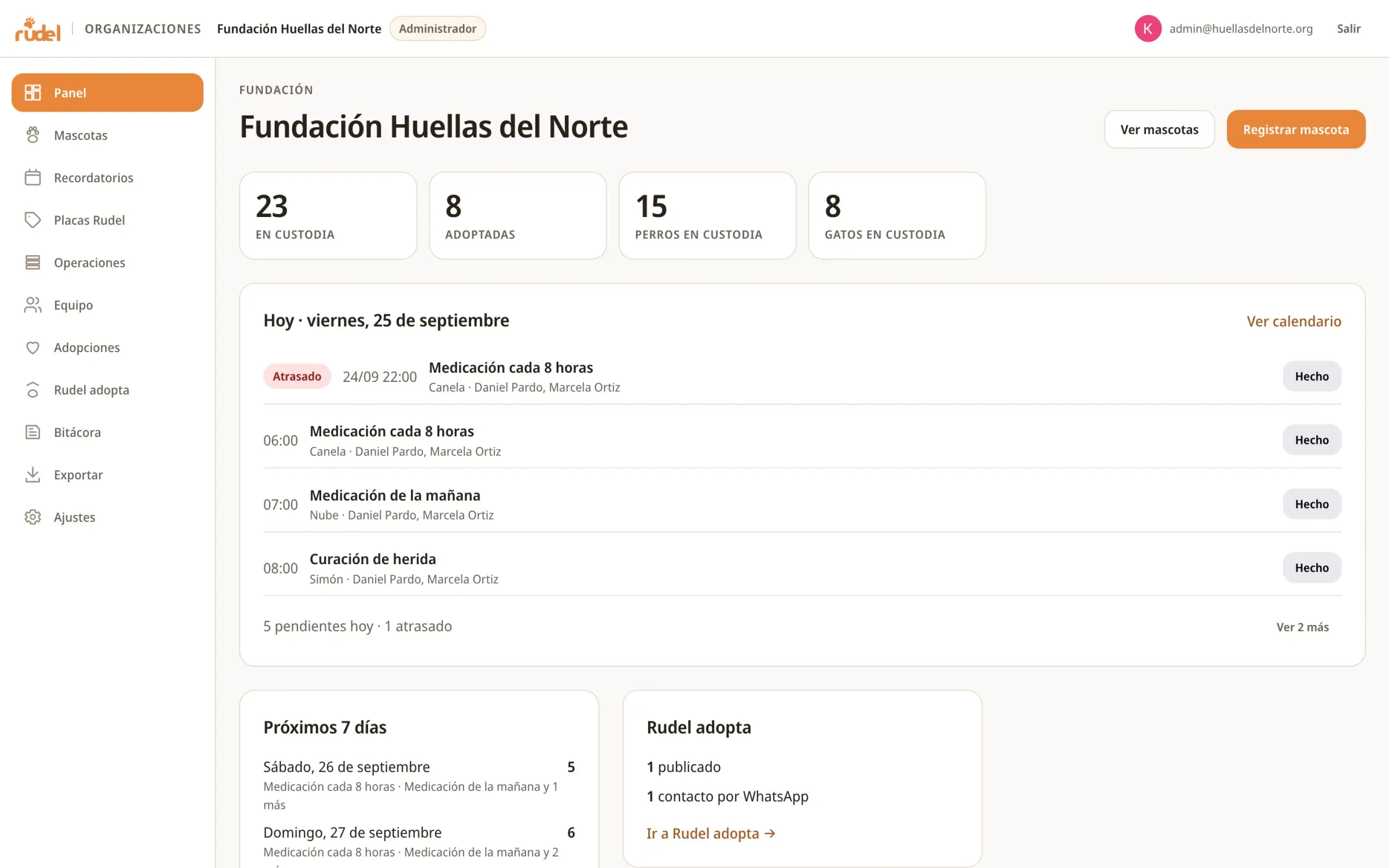Click the Adopciones heart icon
1389x868 pixels.
point(33,347)
